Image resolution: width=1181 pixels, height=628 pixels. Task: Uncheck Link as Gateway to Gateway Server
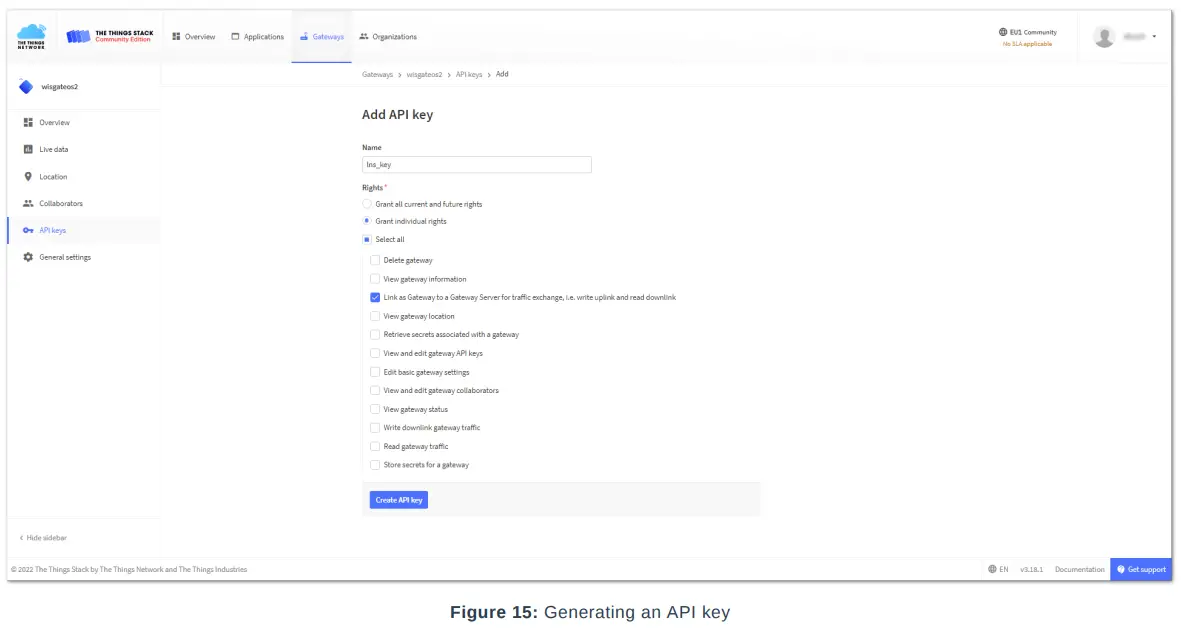pos(375,297)
